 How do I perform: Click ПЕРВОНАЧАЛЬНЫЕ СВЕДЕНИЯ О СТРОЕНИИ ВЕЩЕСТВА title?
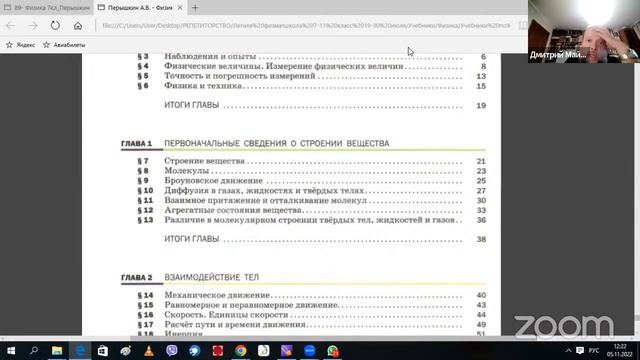point(277,144)
